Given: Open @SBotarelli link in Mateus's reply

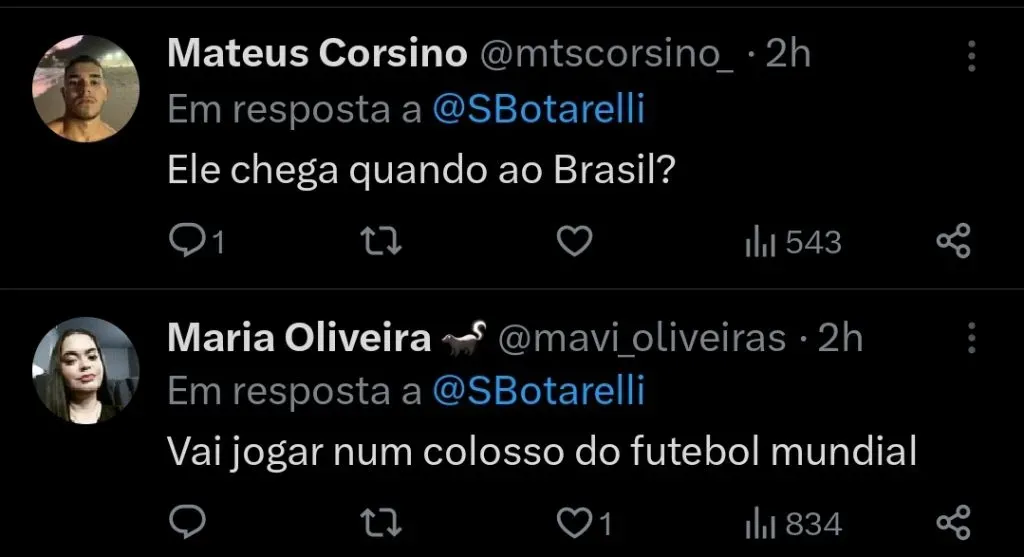Looking at the screenshot, I should pyautogui.click(x=538, y=110).
